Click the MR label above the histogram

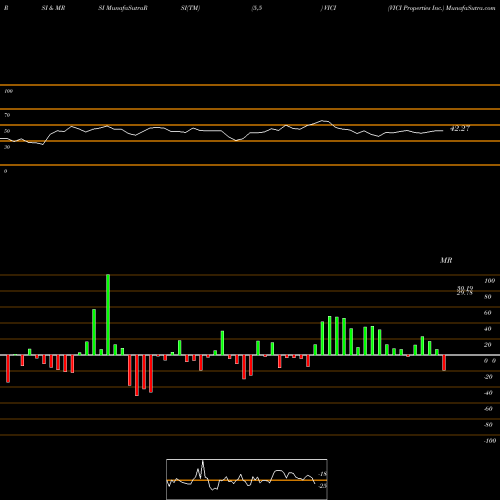[446, 260]
